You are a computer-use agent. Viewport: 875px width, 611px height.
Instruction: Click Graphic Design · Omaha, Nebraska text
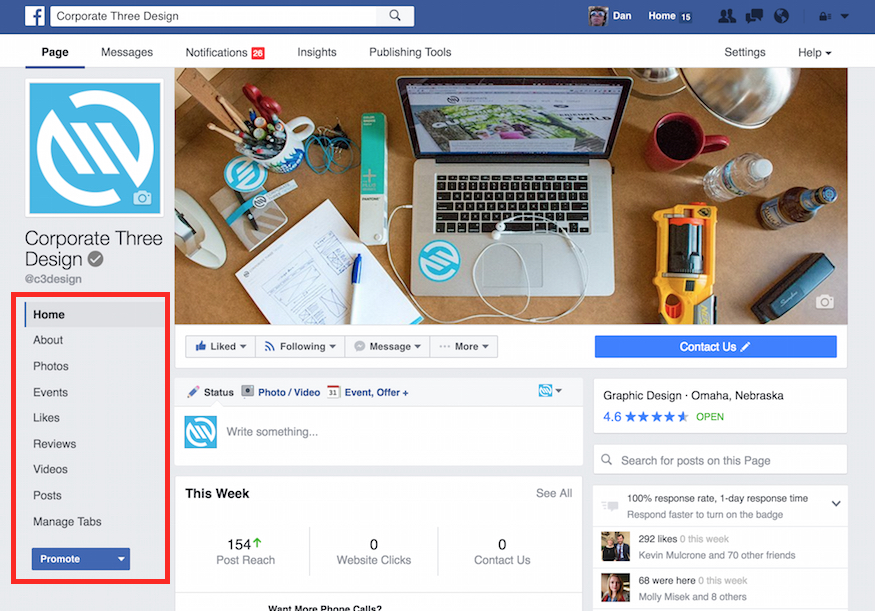693,396
